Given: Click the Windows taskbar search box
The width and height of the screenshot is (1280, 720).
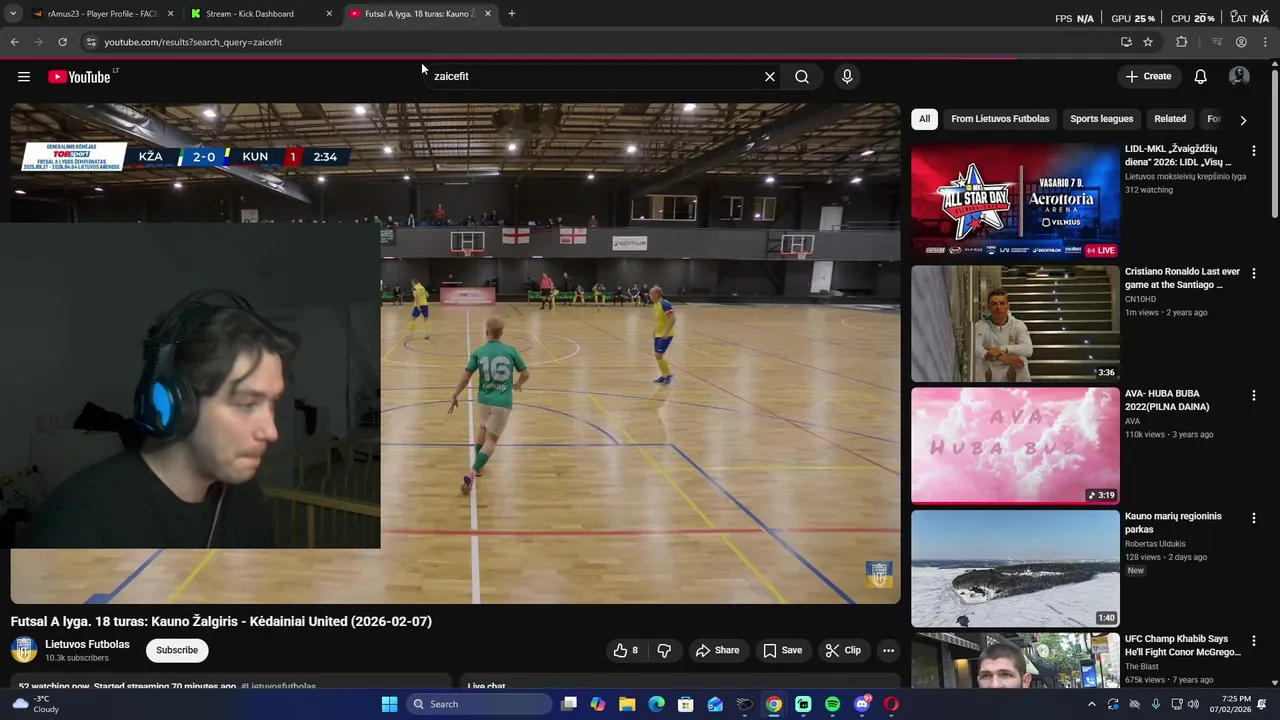Looking at the screenshot, I should tap(479, 704).
